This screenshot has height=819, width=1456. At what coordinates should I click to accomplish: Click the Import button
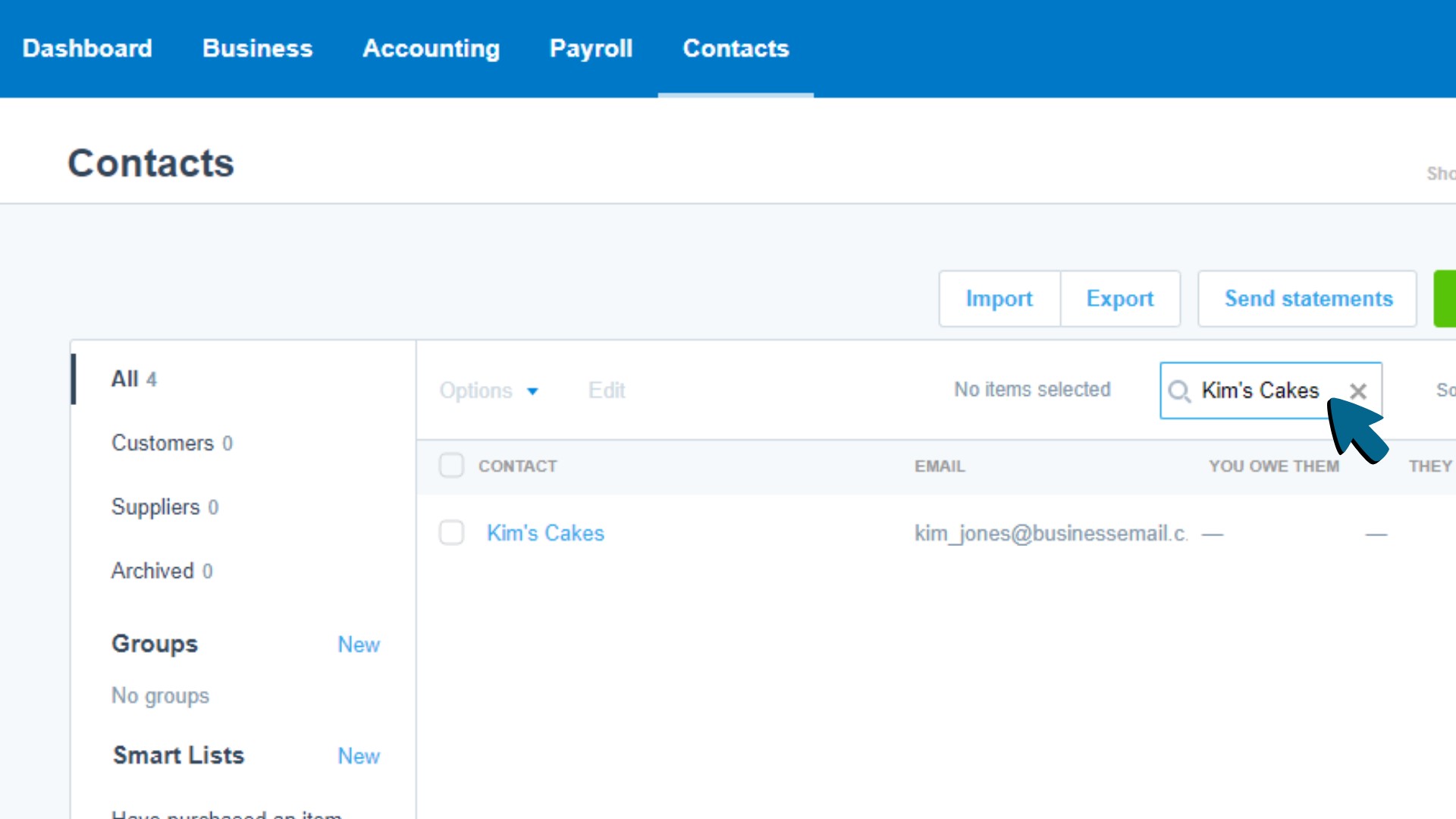click(x=999, y=298)
